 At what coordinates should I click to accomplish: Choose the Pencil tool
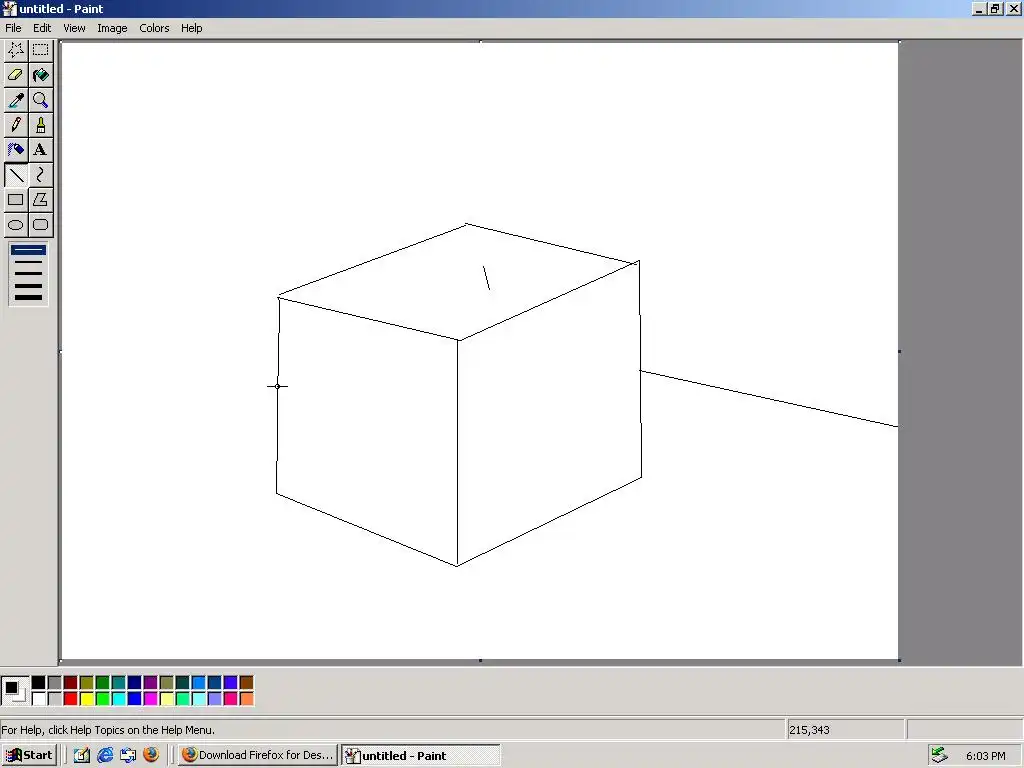click(x=16, y=125)
